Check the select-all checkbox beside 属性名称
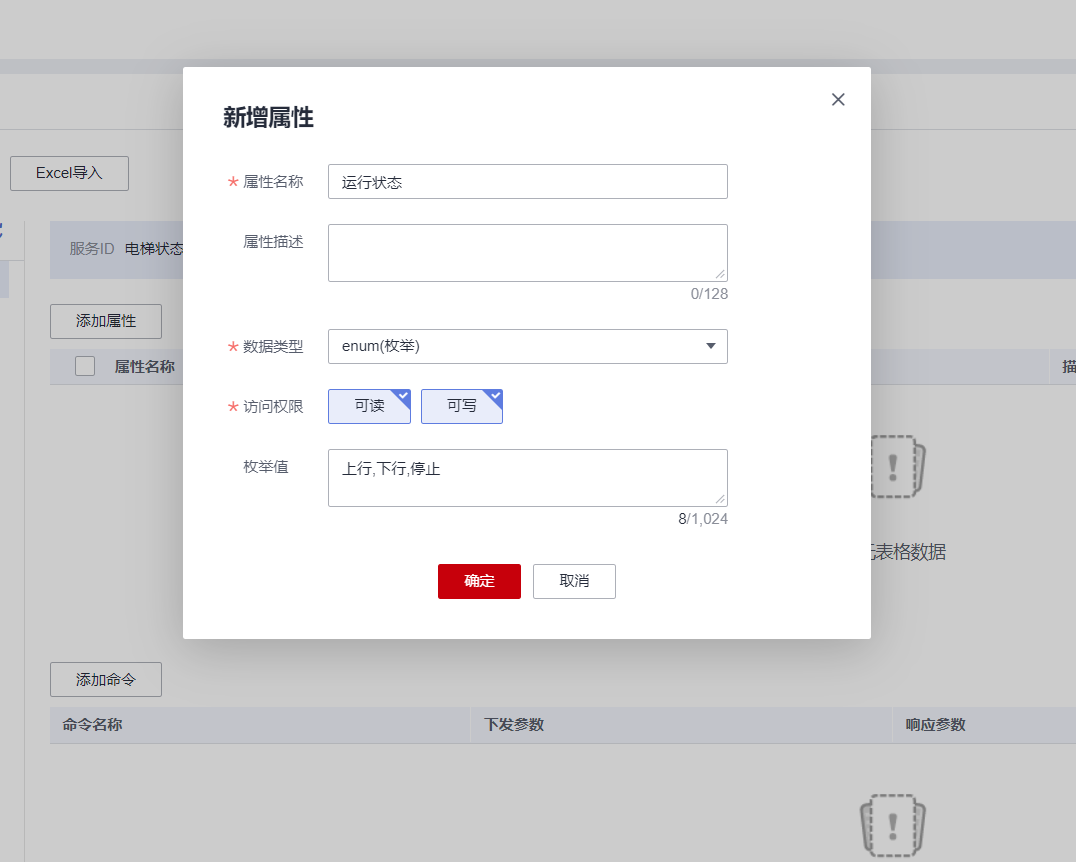1076x862 pixels. pyautogui.click(x=85, y=366)
